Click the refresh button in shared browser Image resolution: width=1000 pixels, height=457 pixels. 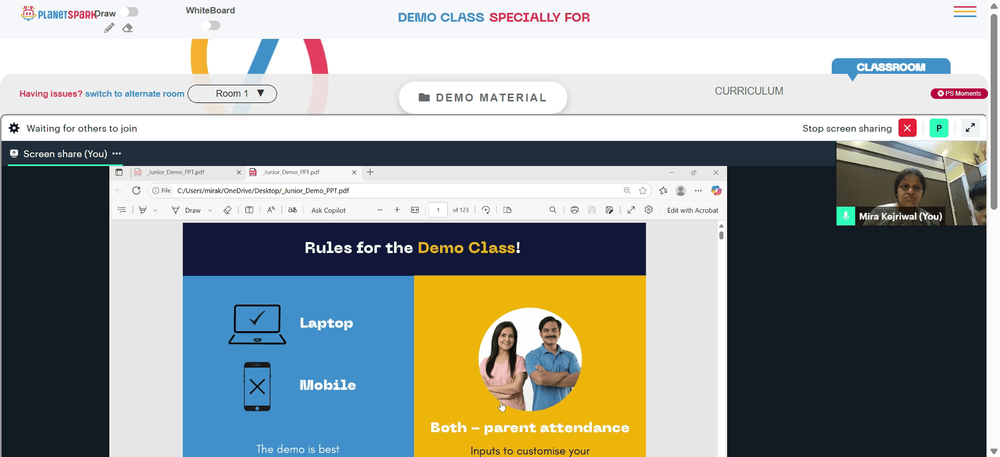click(136, 191)
